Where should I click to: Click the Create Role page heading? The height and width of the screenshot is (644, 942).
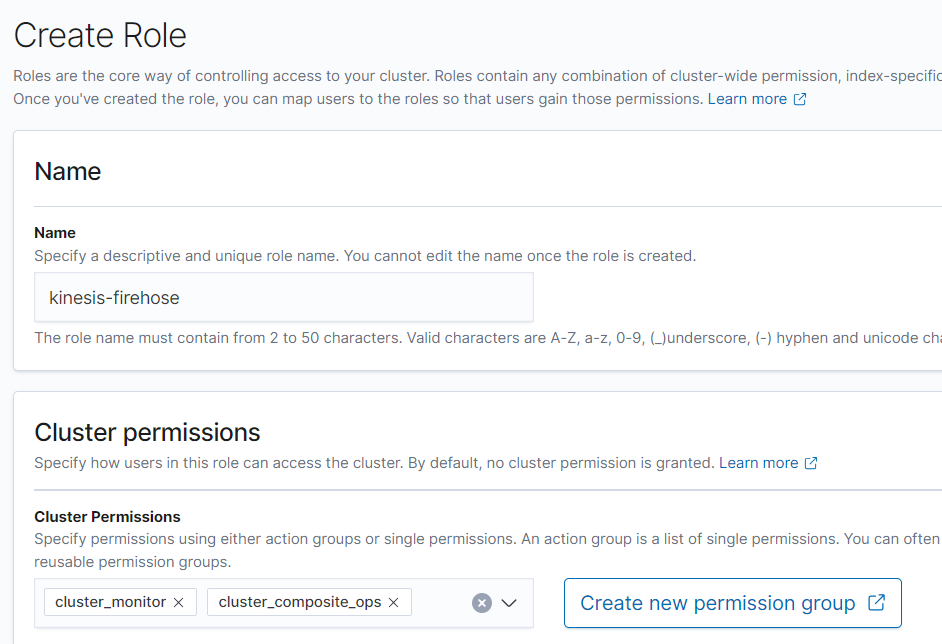(100, 36)
